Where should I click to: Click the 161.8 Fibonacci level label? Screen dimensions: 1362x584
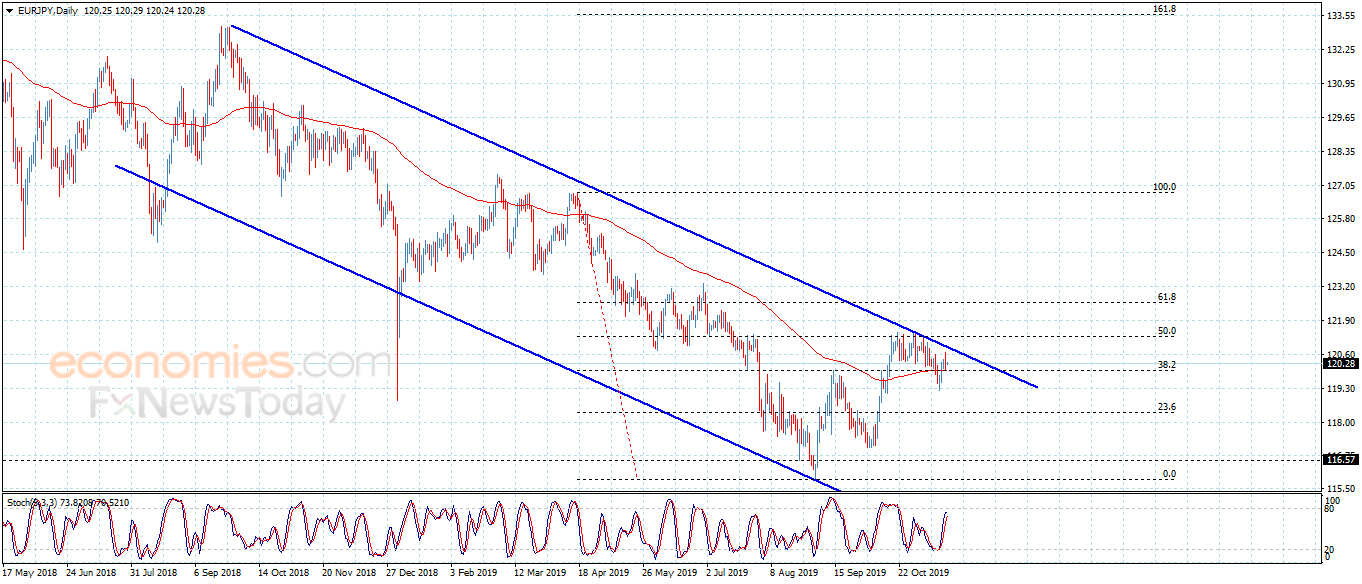[x=1164, y=9]
